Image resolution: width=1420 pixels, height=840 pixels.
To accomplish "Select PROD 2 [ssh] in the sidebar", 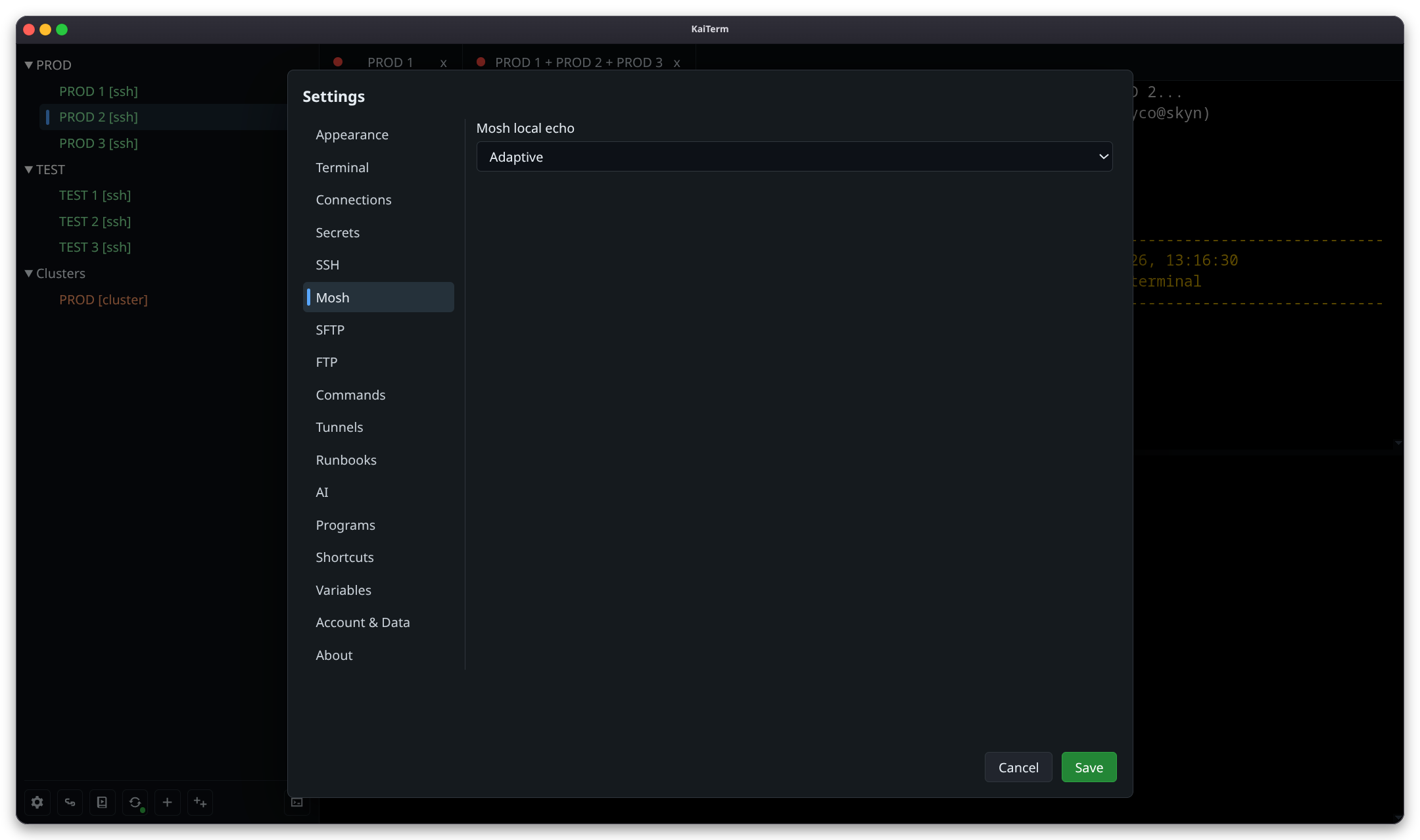I will (x=99, y=117).
